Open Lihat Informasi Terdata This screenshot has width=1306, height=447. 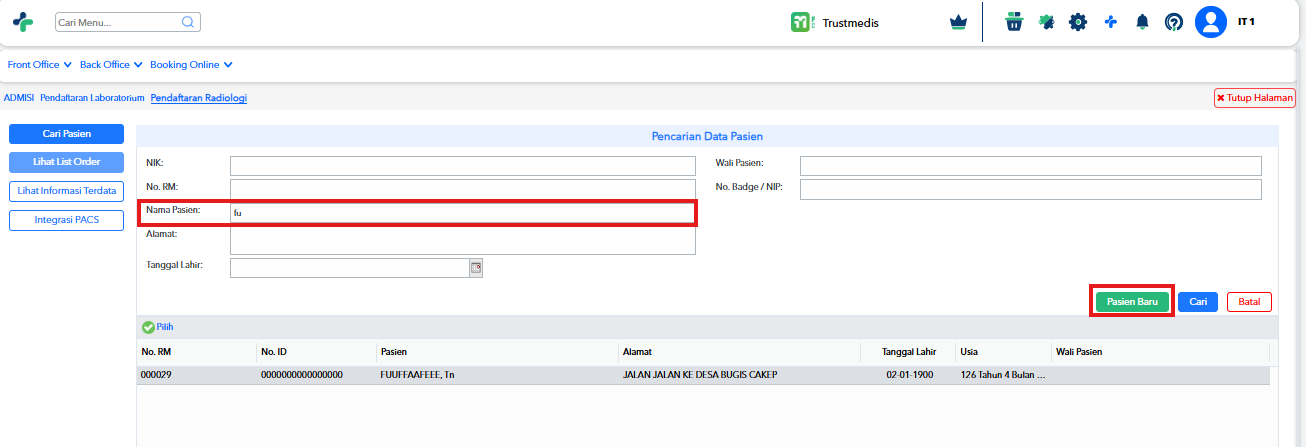coord(66,191)
